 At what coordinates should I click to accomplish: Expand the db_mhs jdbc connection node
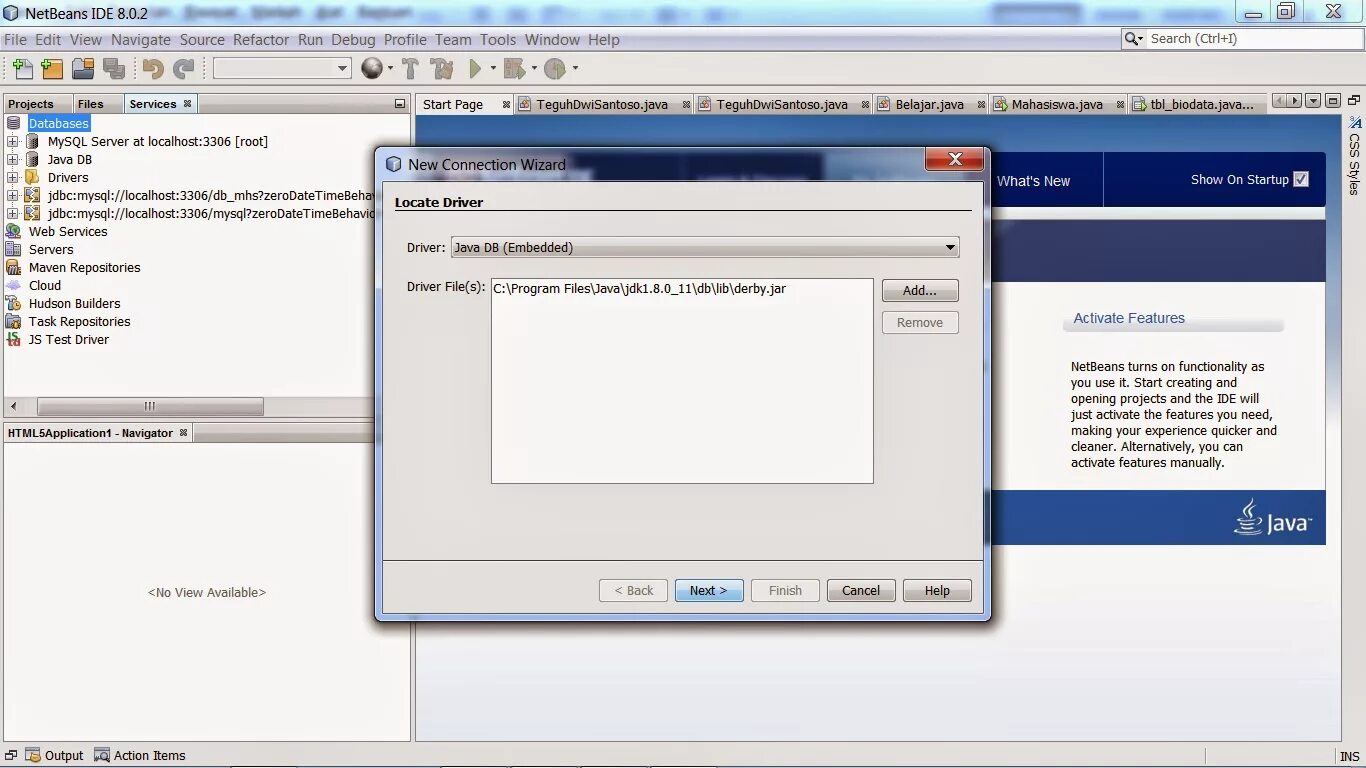pyautogui.click(x=13, y=195)
